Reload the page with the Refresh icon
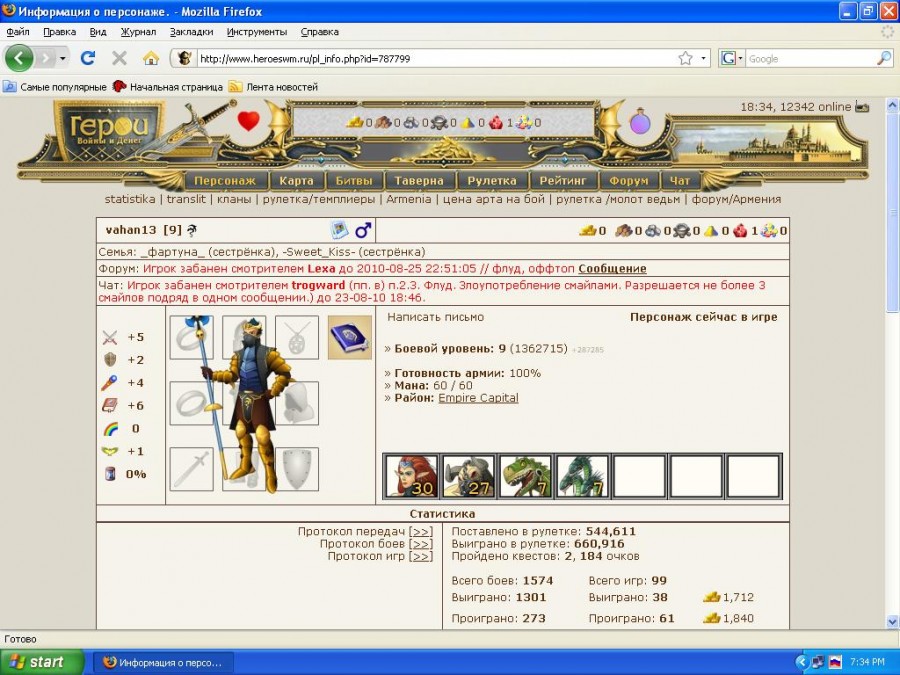900x675 pixels. pyautogui.click(x=88, y=58)
